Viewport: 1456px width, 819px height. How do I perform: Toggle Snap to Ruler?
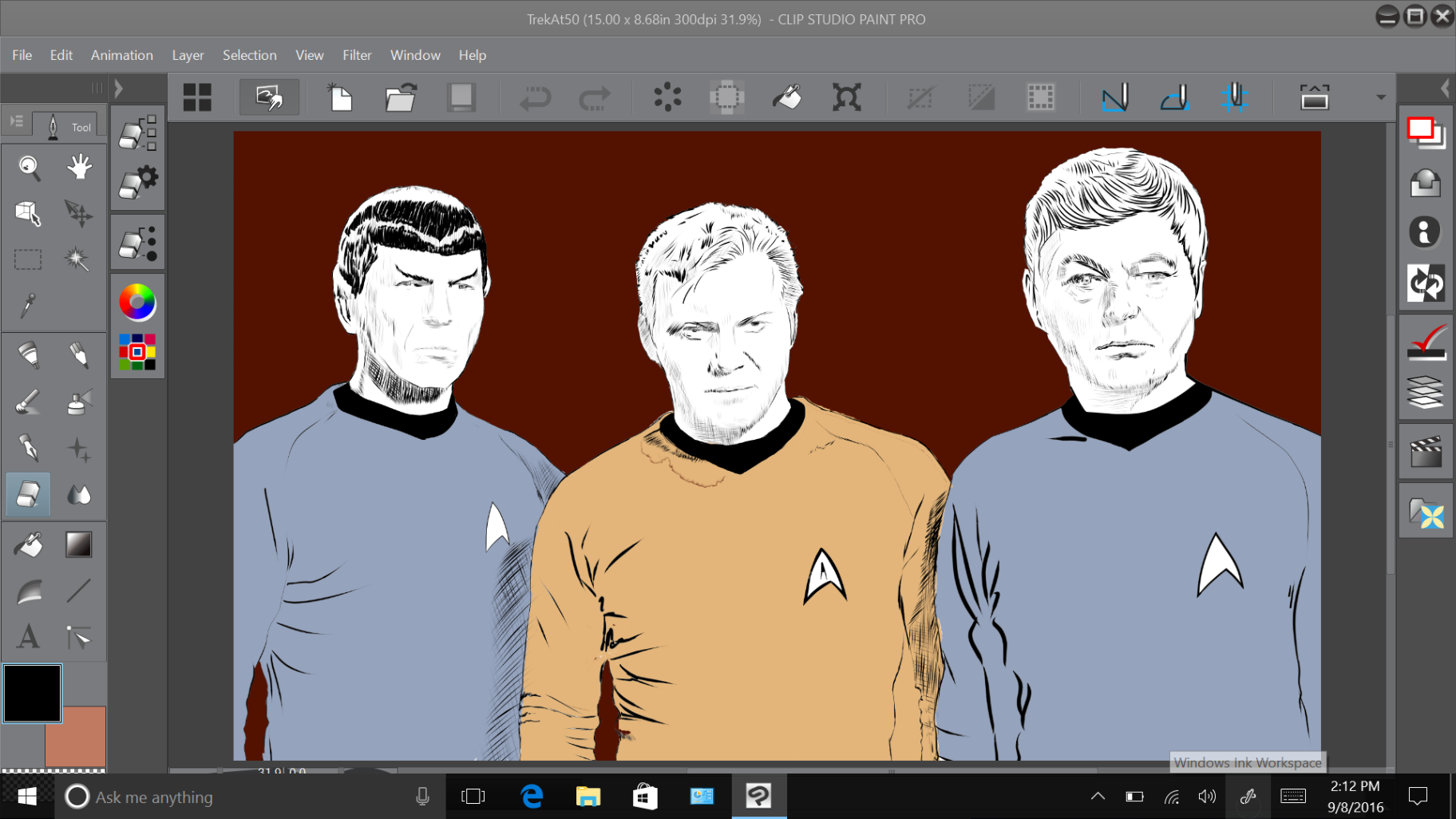[x=1115, y=97]
